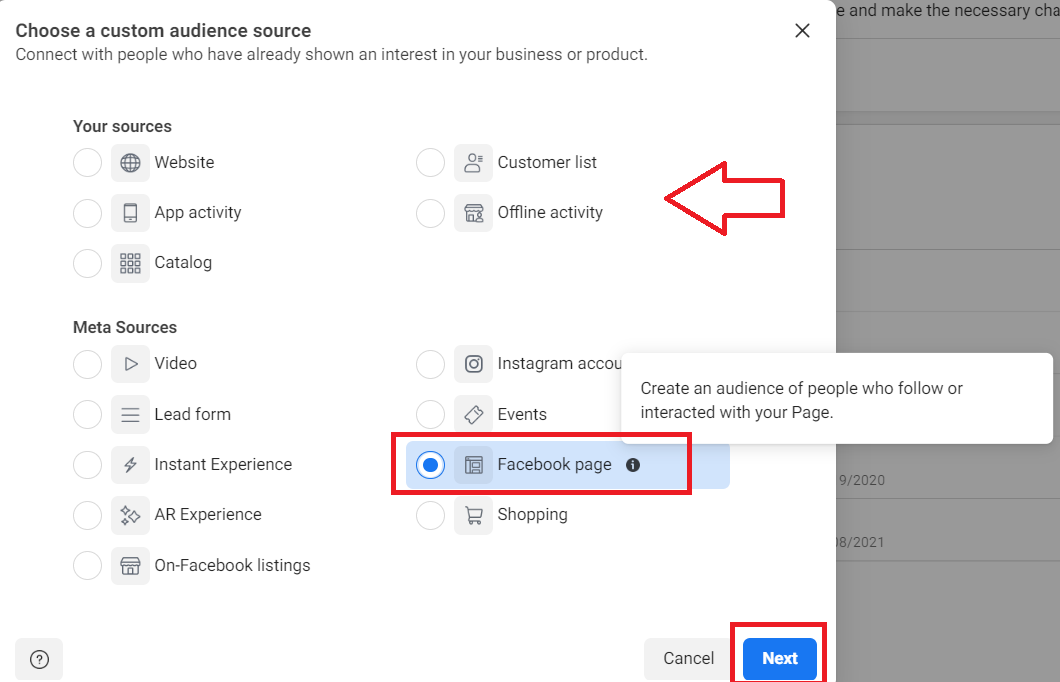Click the Facebook page label text
The image size is (1060, 682).
[x=554, y=464]
